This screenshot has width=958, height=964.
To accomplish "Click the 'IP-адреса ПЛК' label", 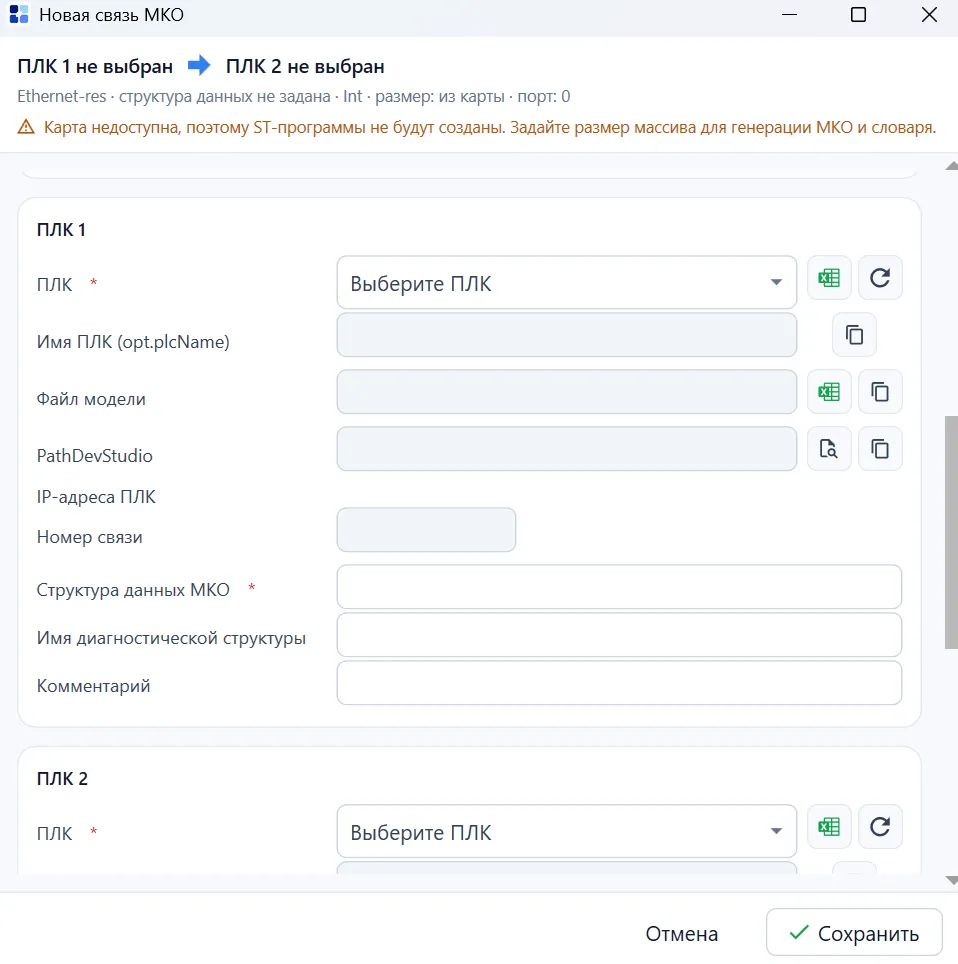I will click(96, 497).
